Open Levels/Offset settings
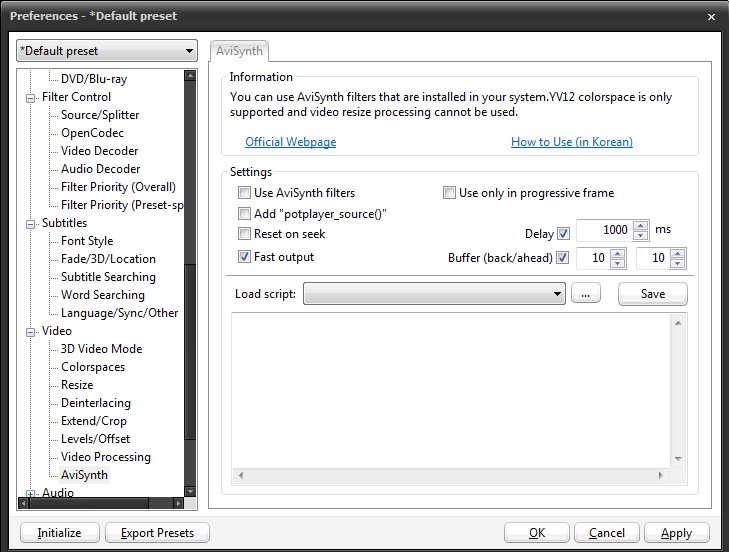The width and height of the screenshot is (729, 552). coord(95,439)
